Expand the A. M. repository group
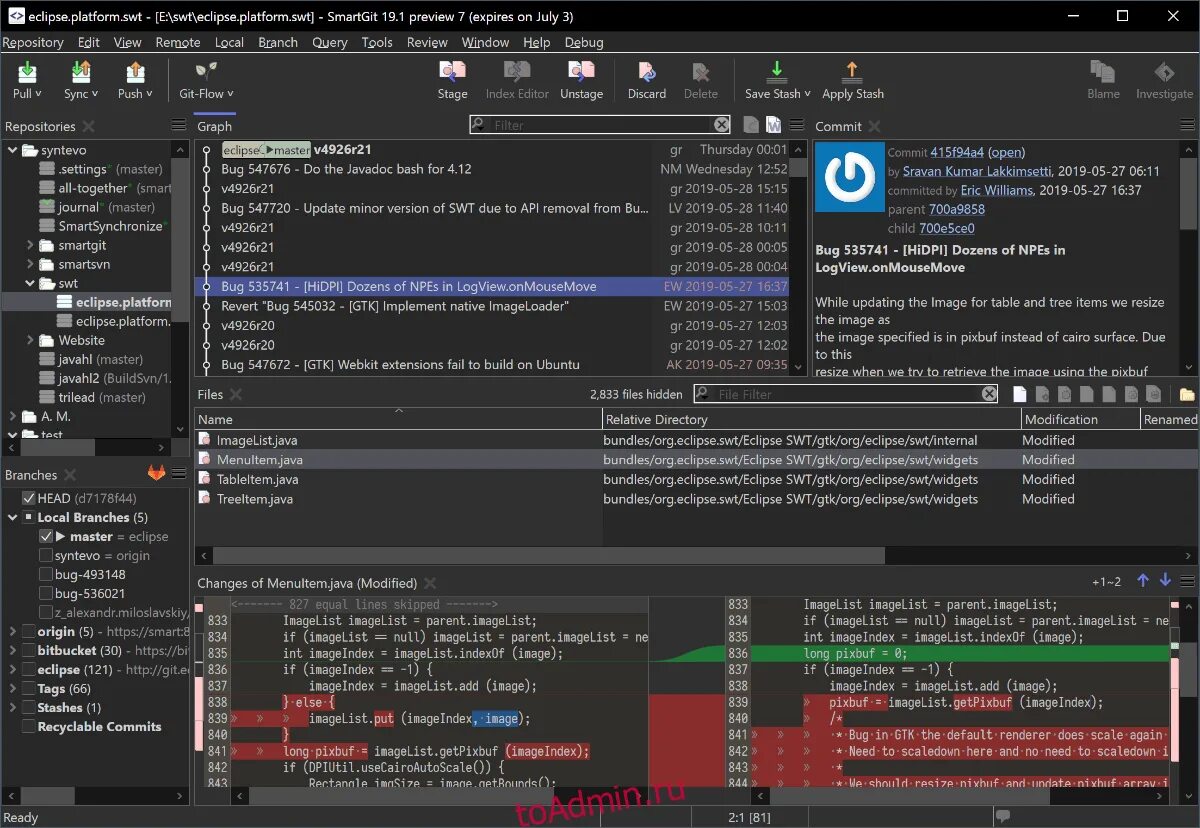Image resolution: width=1200 pixels, height=828 pixels. pos(13,416)
